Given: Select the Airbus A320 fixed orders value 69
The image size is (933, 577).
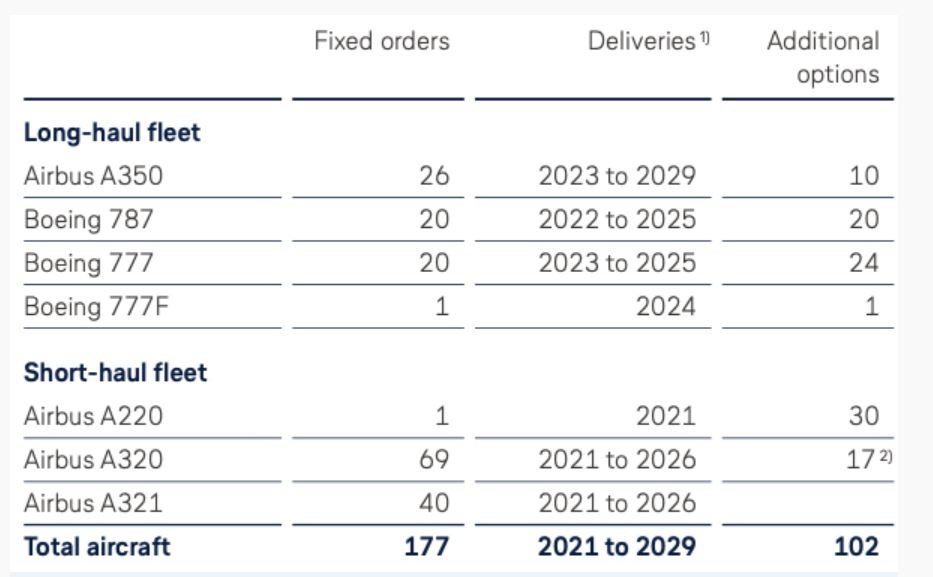Looking at the screenshot, I should point(434,460).
